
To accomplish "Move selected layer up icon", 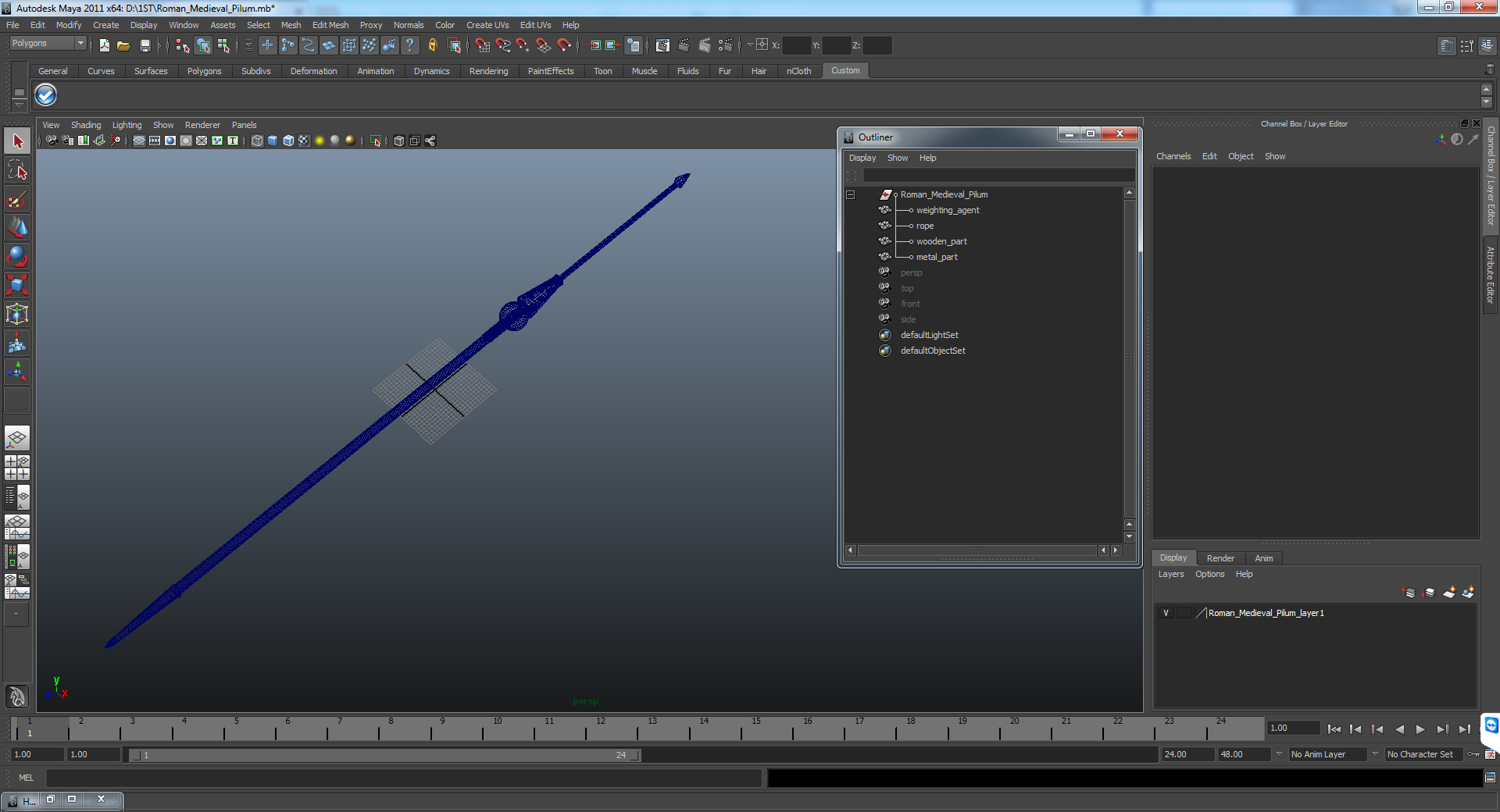I will tap(1409, 593).
